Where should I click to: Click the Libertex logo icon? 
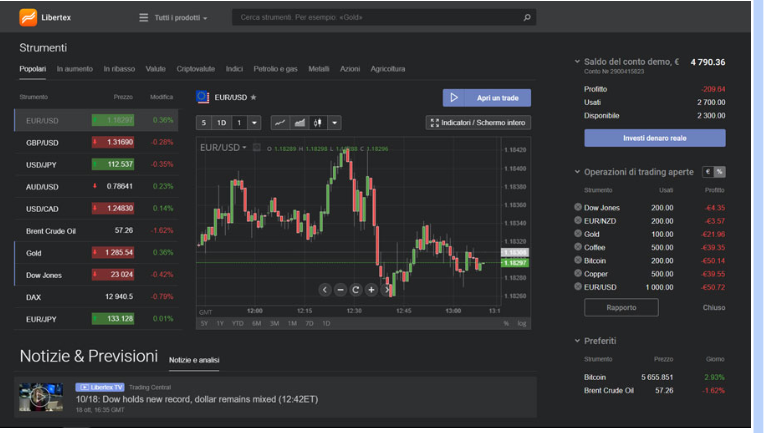coord(28,18)
